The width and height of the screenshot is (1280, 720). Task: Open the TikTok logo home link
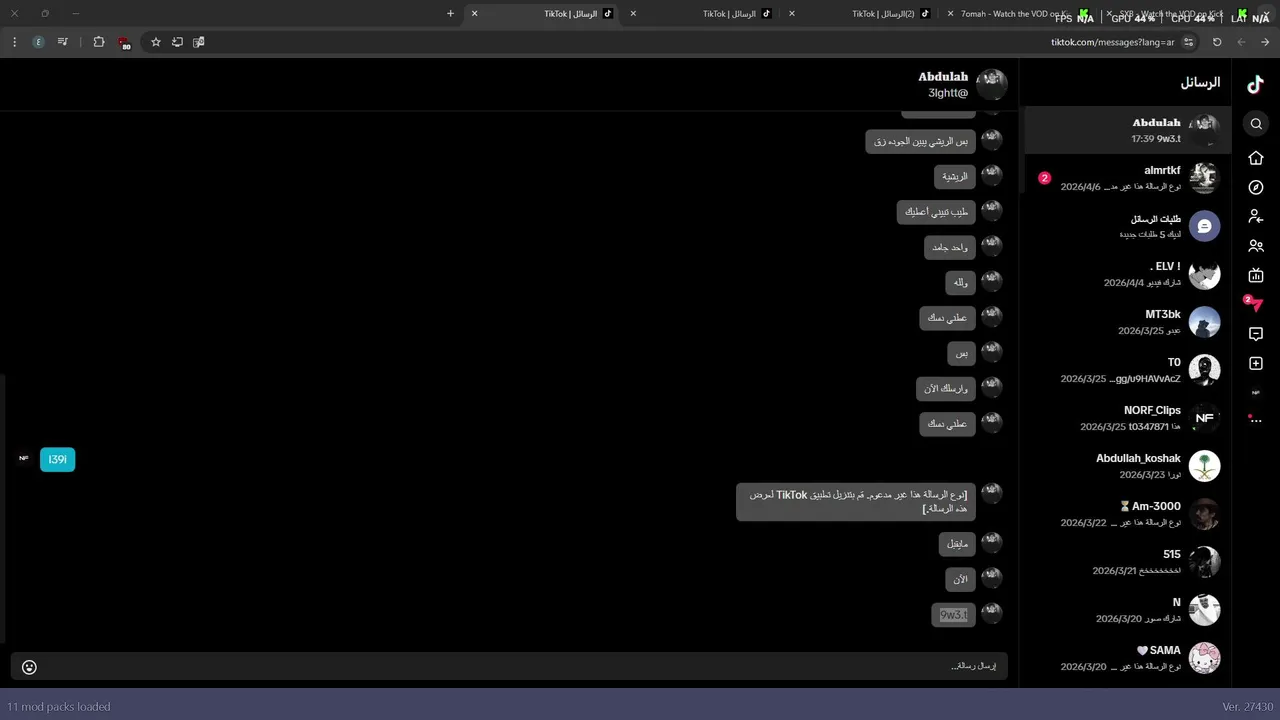pos(1256,85)
